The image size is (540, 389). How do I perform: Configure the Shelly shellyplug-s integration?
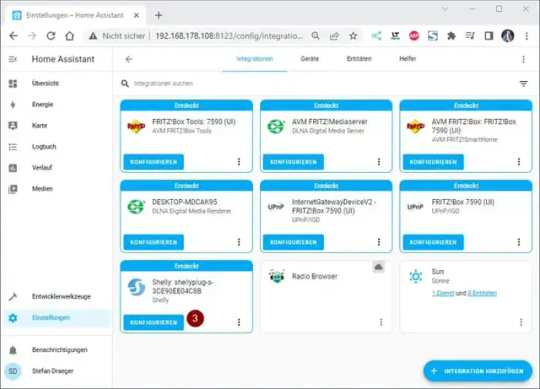tap(154, 323)
